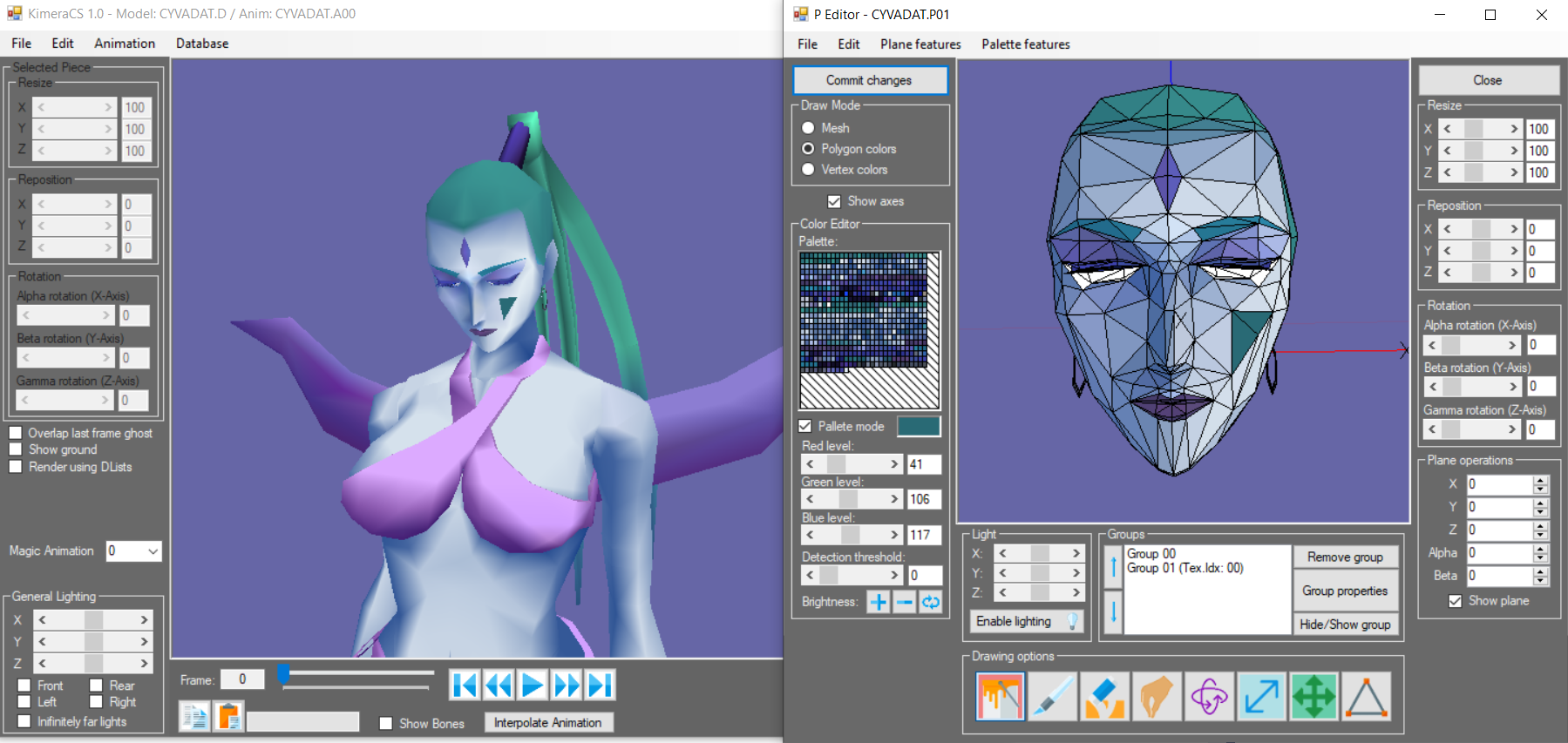Image resolution: width=1568 pixels, height=743 pixels.
Task: Open P Editor Edit menu
Action: (x=849, y=44)
